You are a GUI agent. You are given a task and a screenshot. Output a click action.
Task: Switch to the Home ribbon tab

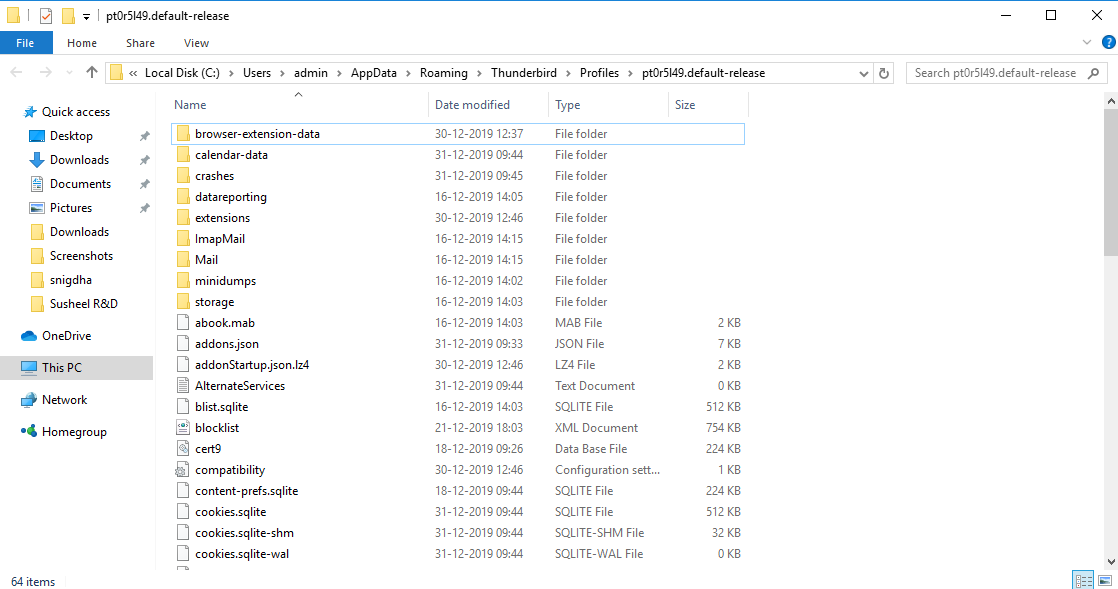[82, 43]
